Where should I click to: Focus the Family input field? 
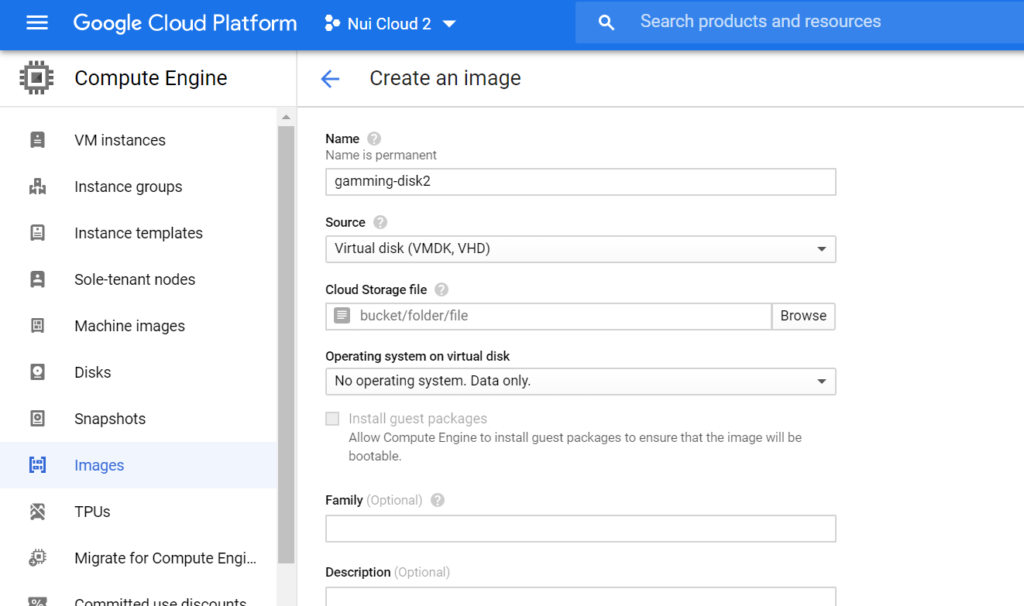(581, 528)
